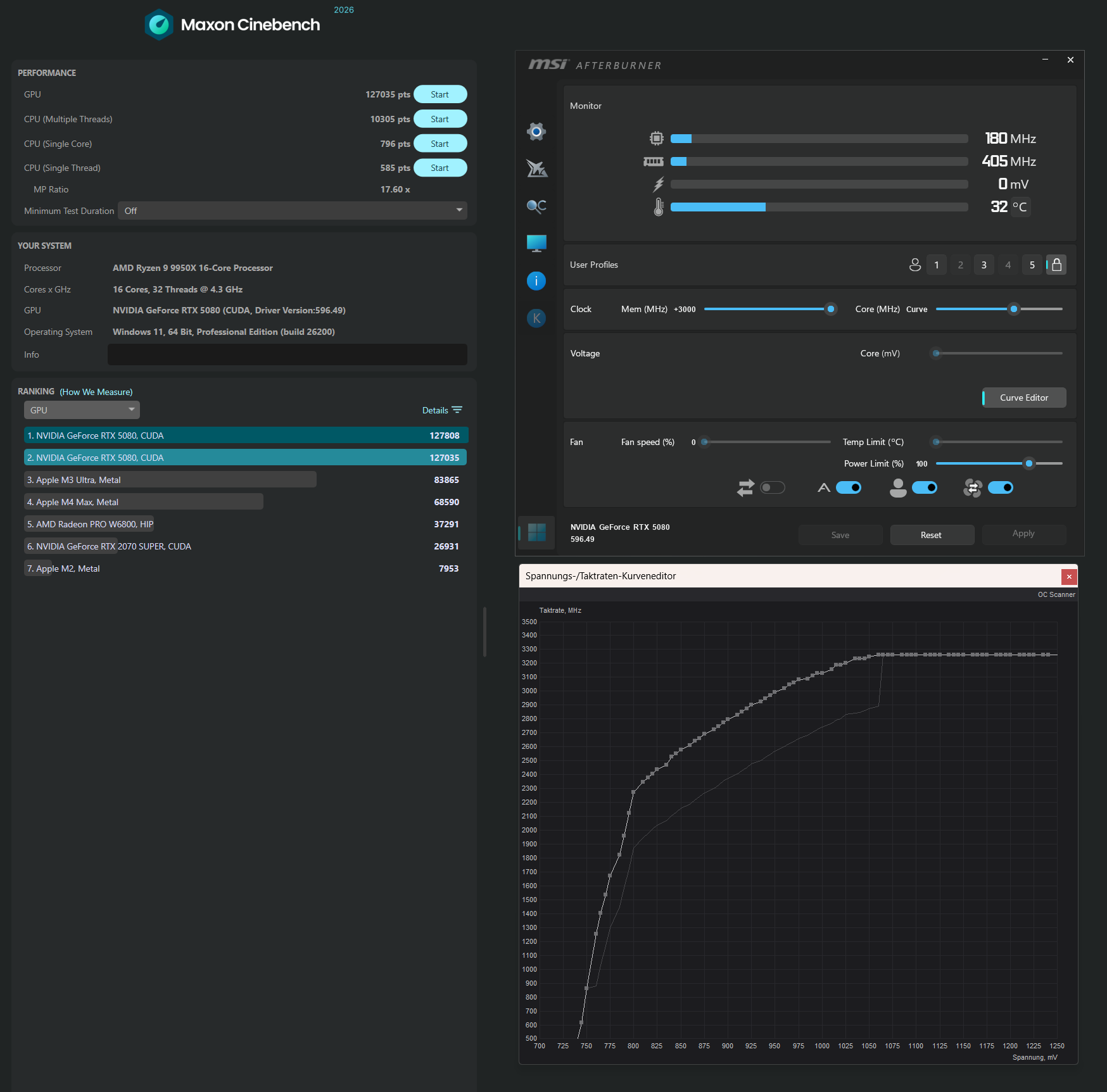Start the GPU benchmark
The width and height of the screenshot is (1107, 1092).
440,94
